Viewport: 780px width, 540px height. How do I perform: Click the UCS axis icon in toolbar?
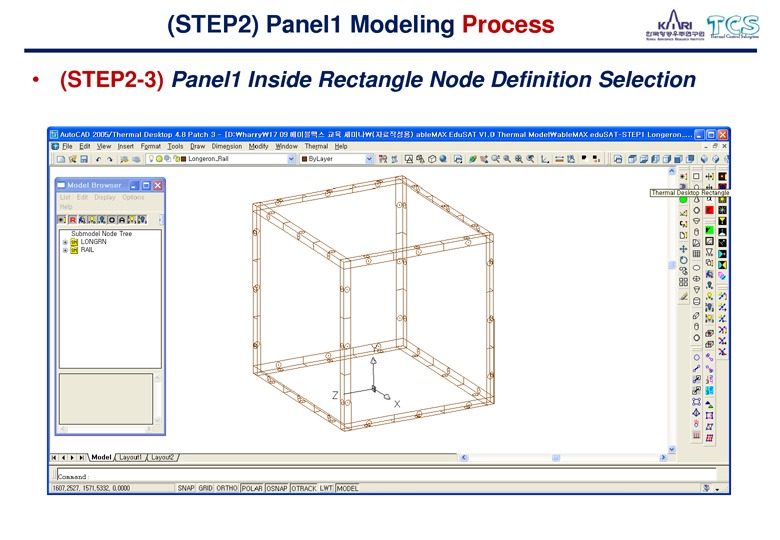point(545,159)
